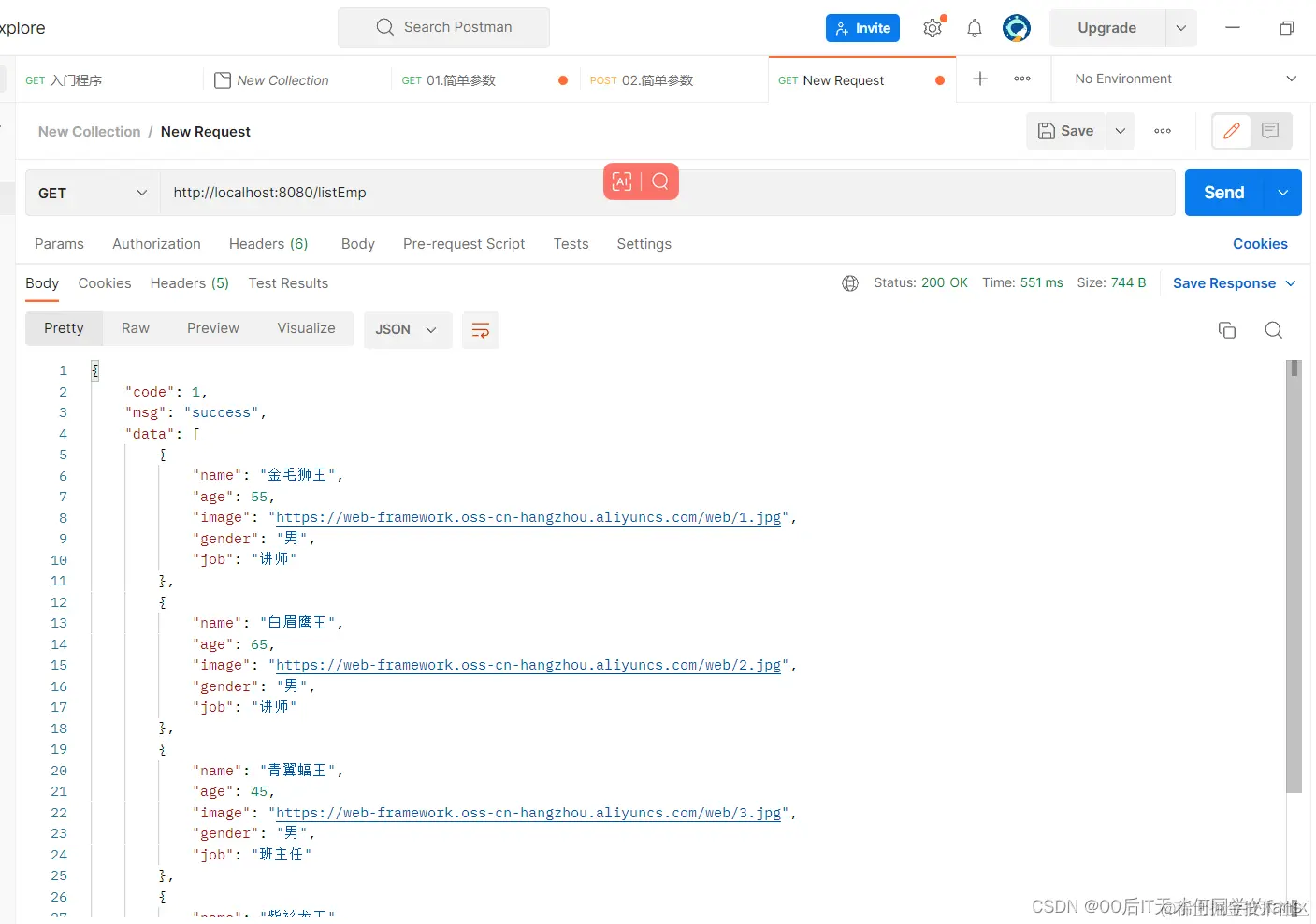Click the Upgrade button
The width and height of the screenshot is (1316, 924).
[1107, 28]
